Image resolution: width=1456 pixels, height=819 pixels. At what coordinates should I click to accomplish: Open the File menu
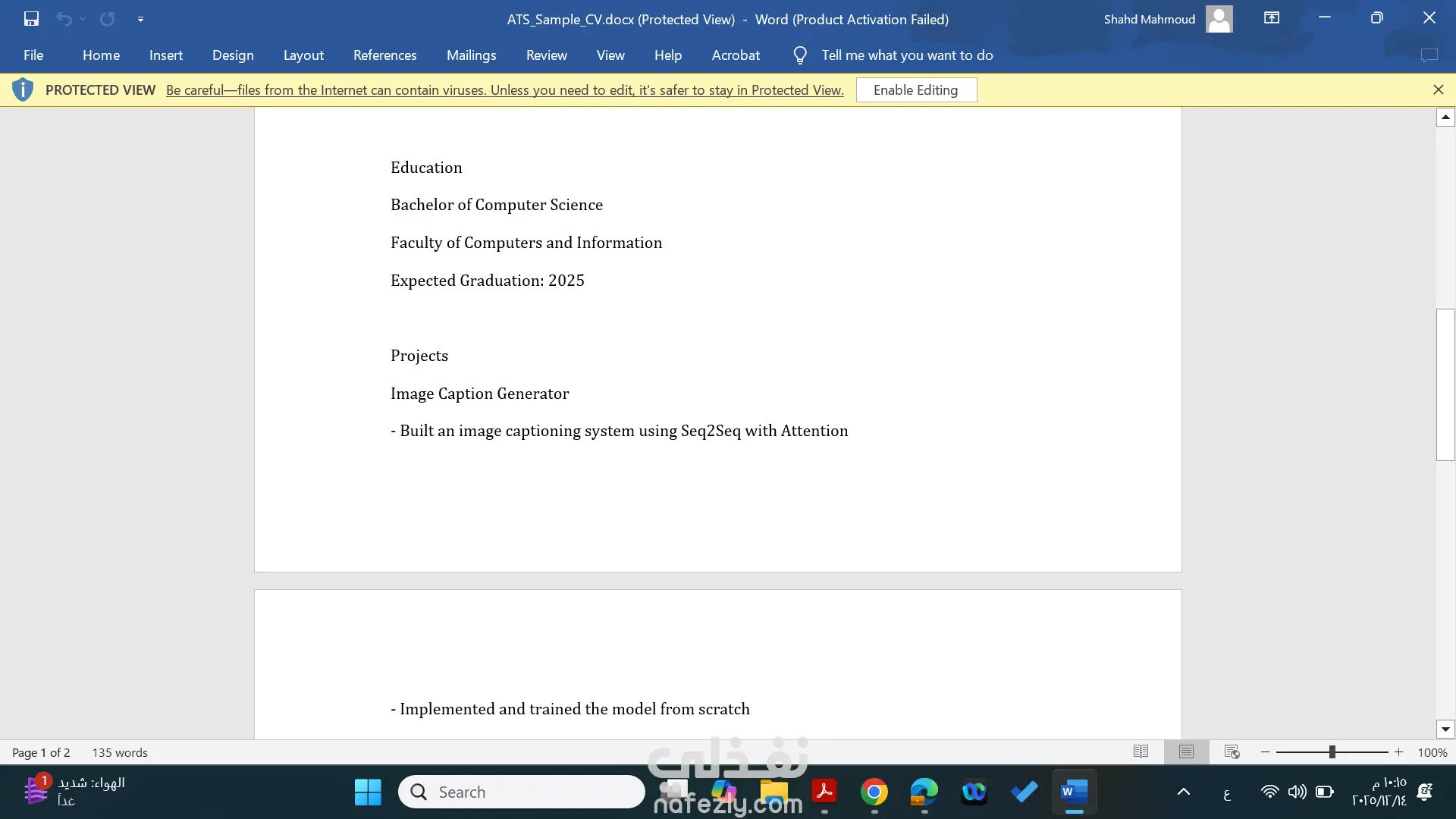pyautogui.click(x=33, y=55)
